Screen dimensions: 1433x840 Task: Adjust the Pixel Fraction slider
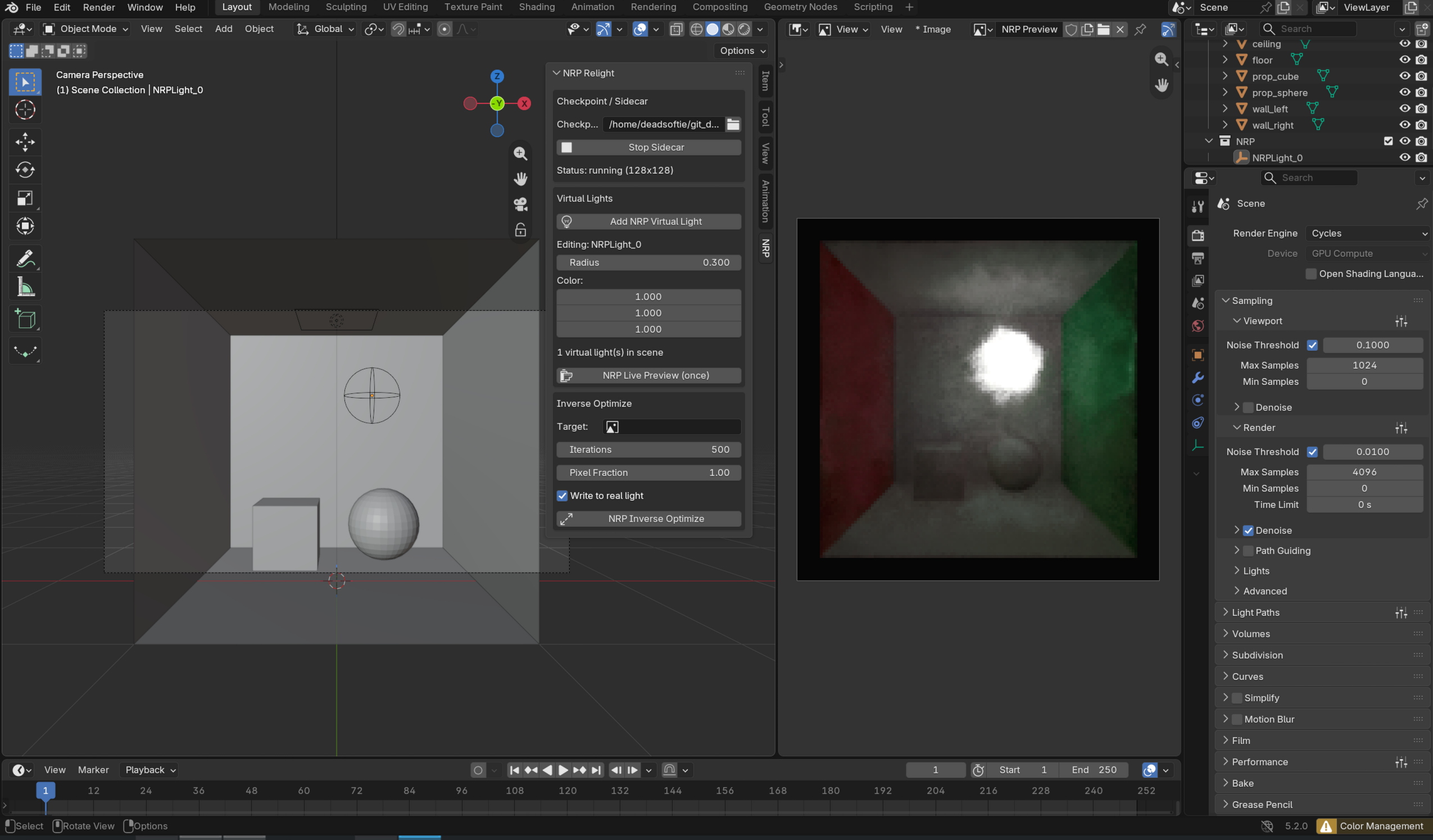(649, 473)
